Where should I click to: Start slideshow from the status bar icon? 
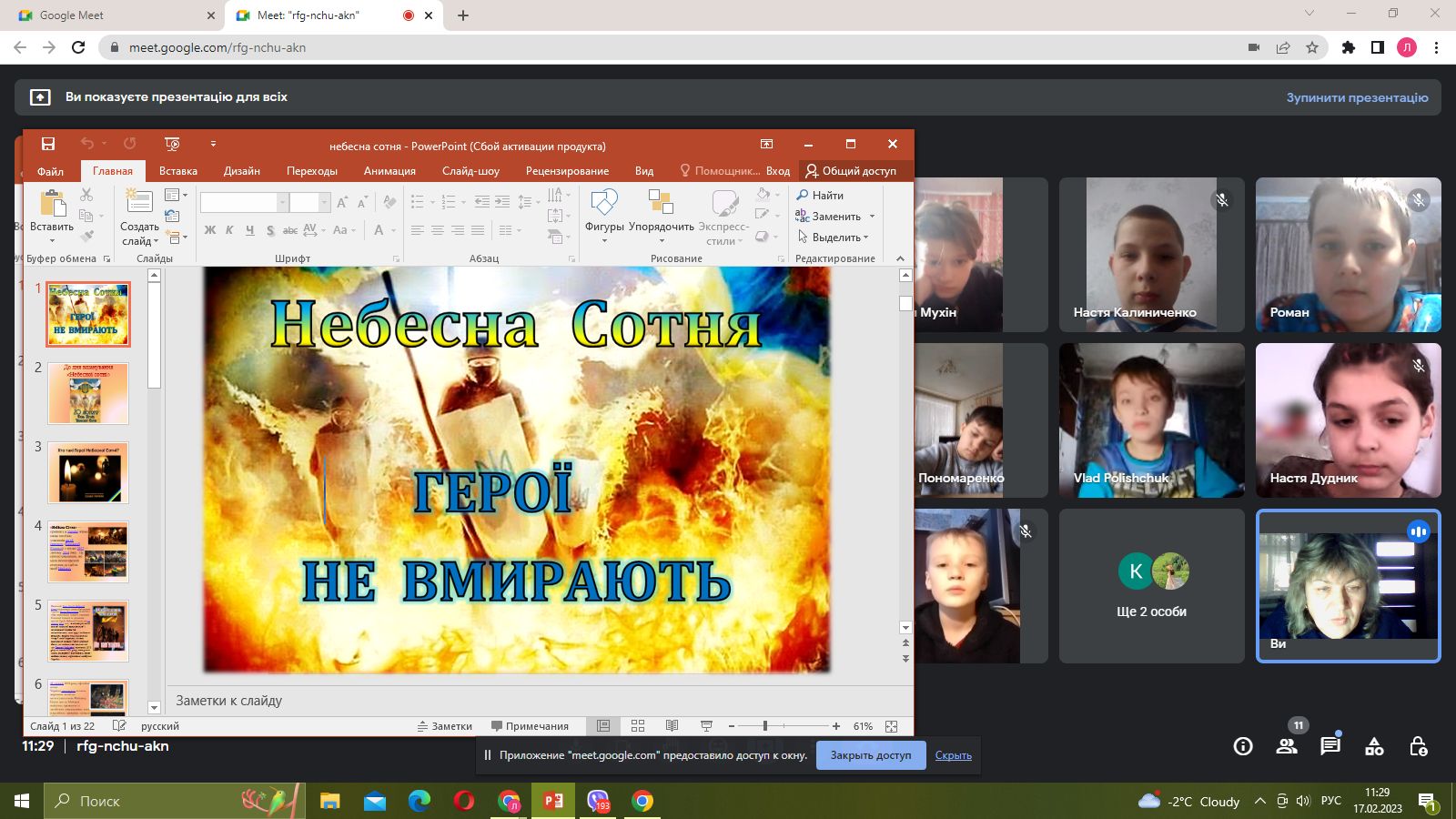coord(706,726)
